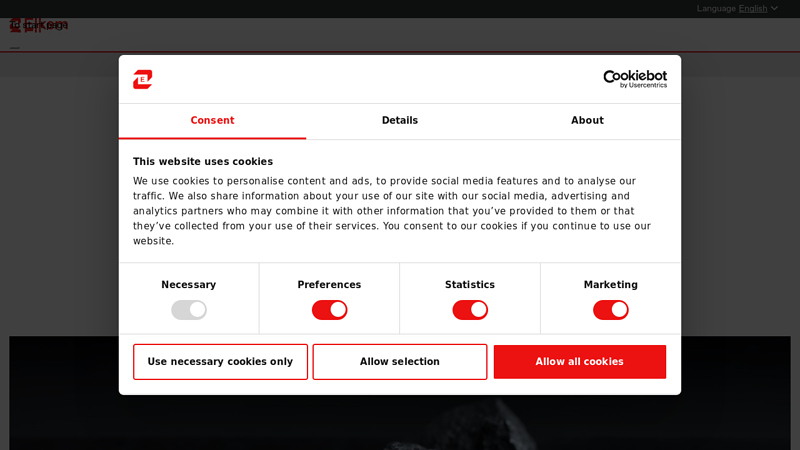Viewport: 800px width, 450px height.
Task: Click Use necessary cookies only button
Action: point(220,362)
